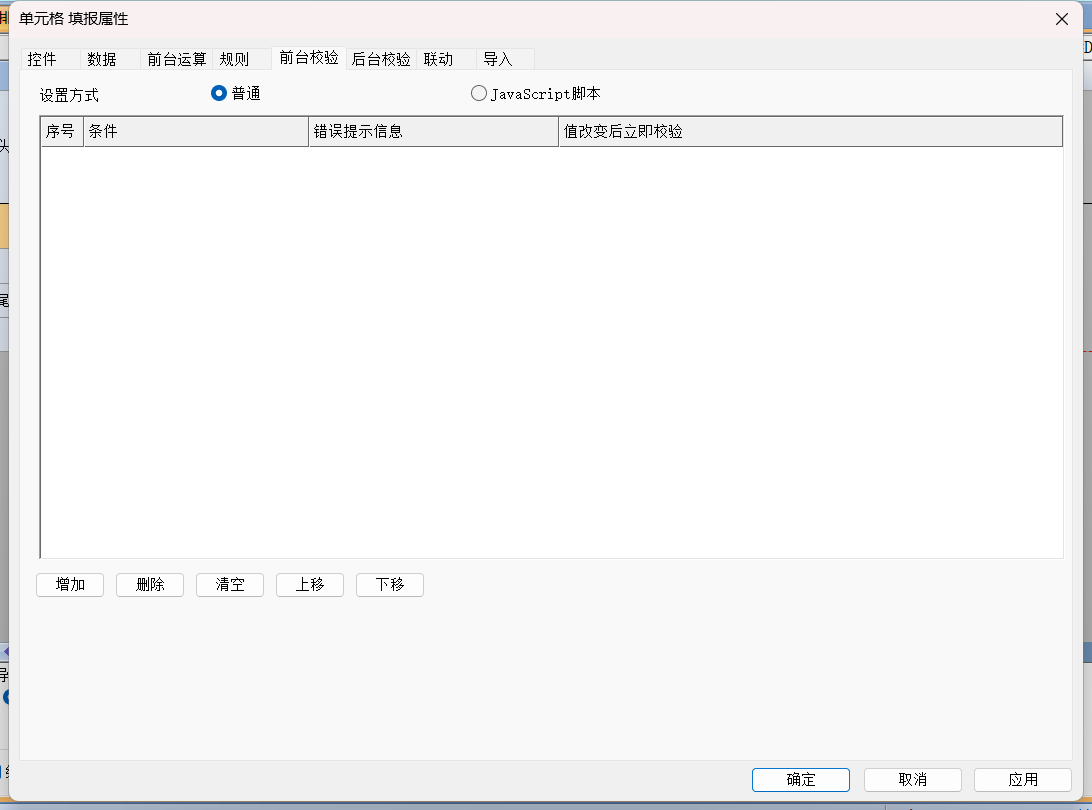Clear all rows with 清空
Image resolution: width=1092 pixels, height=810 pixels.
pos(230,585)
